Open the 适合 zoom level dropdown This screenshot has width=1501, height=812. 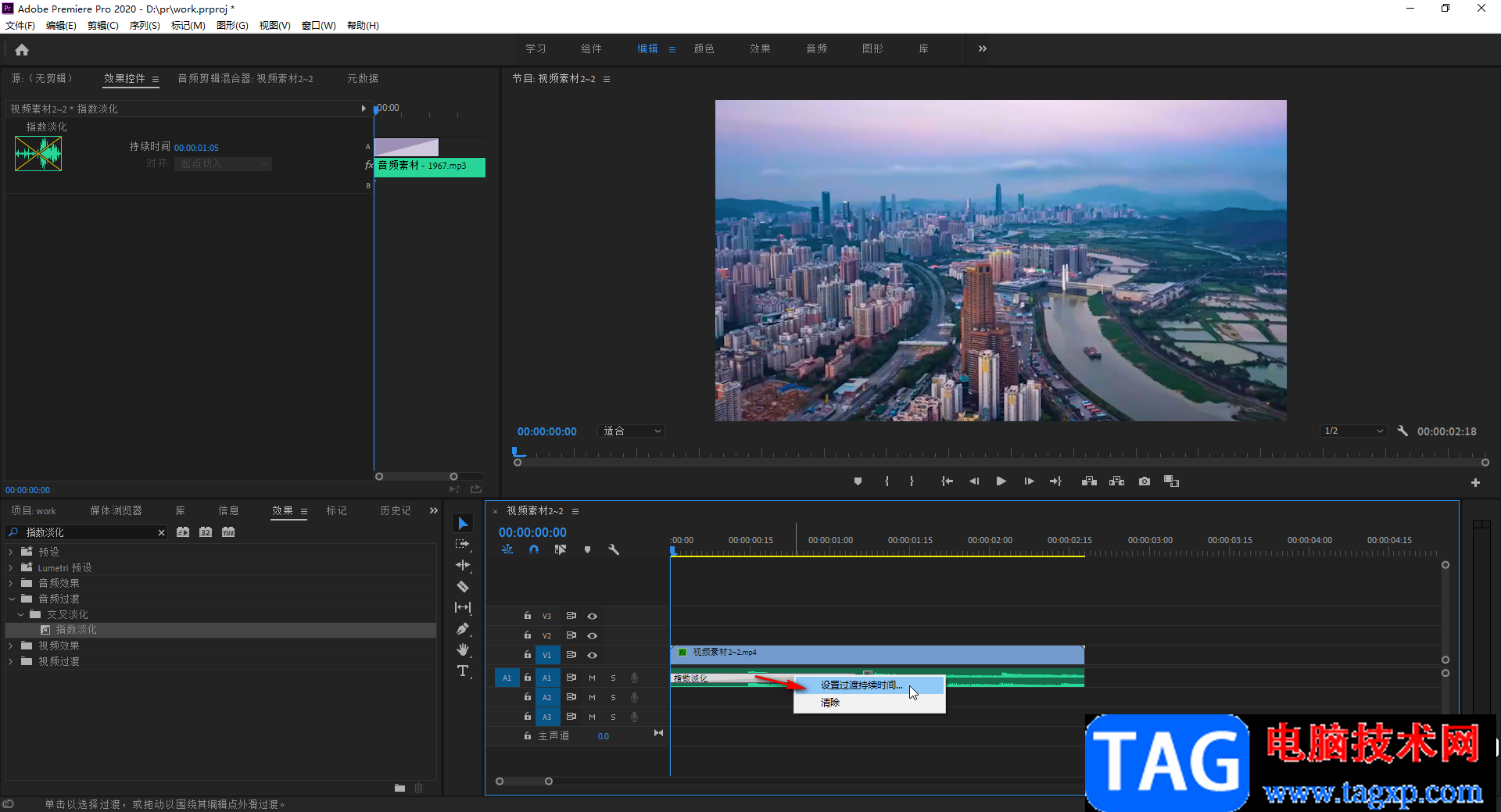tap(632, 431)
